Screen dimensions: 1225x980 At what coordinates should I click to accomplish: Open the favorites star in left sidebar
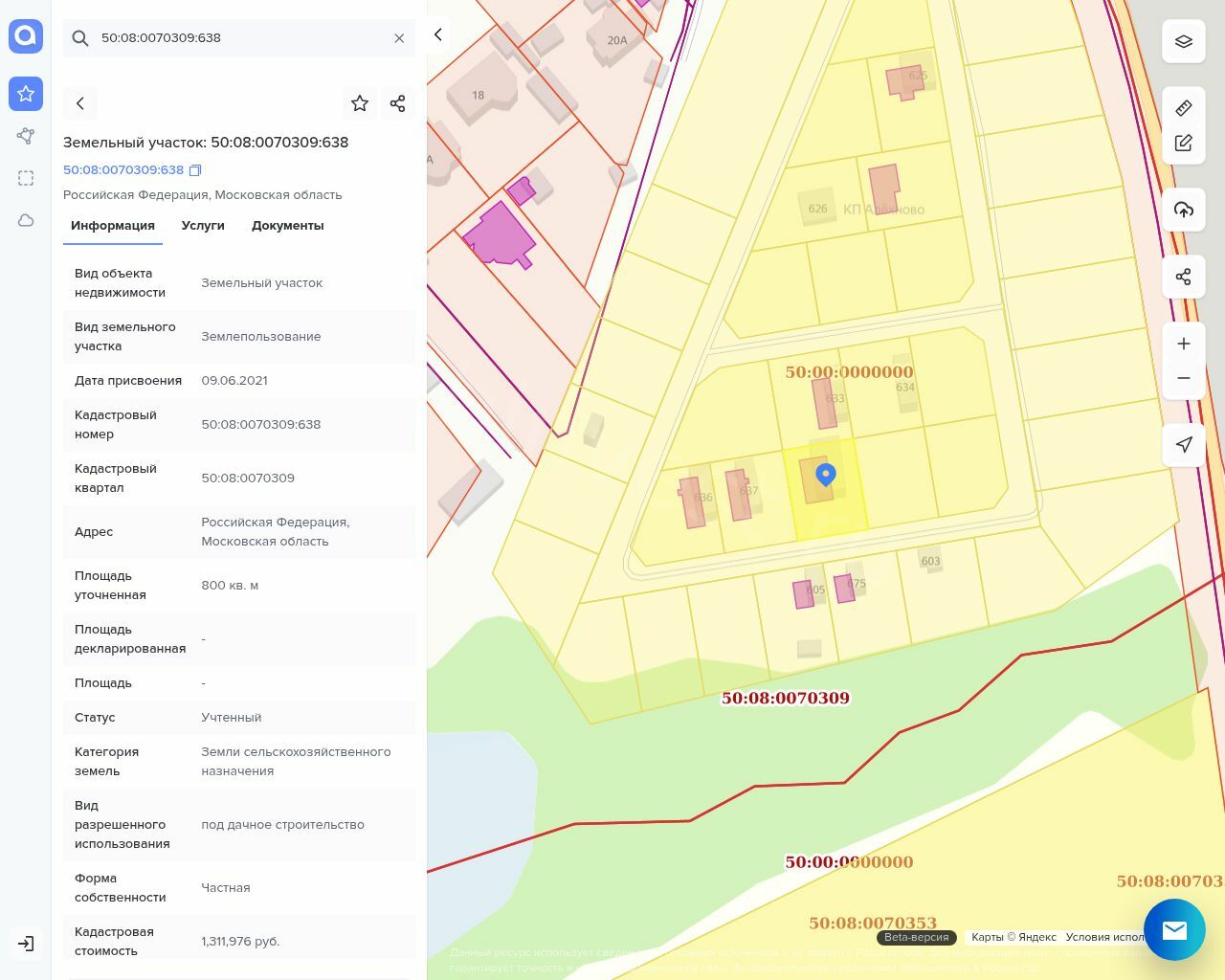[26, 94]
